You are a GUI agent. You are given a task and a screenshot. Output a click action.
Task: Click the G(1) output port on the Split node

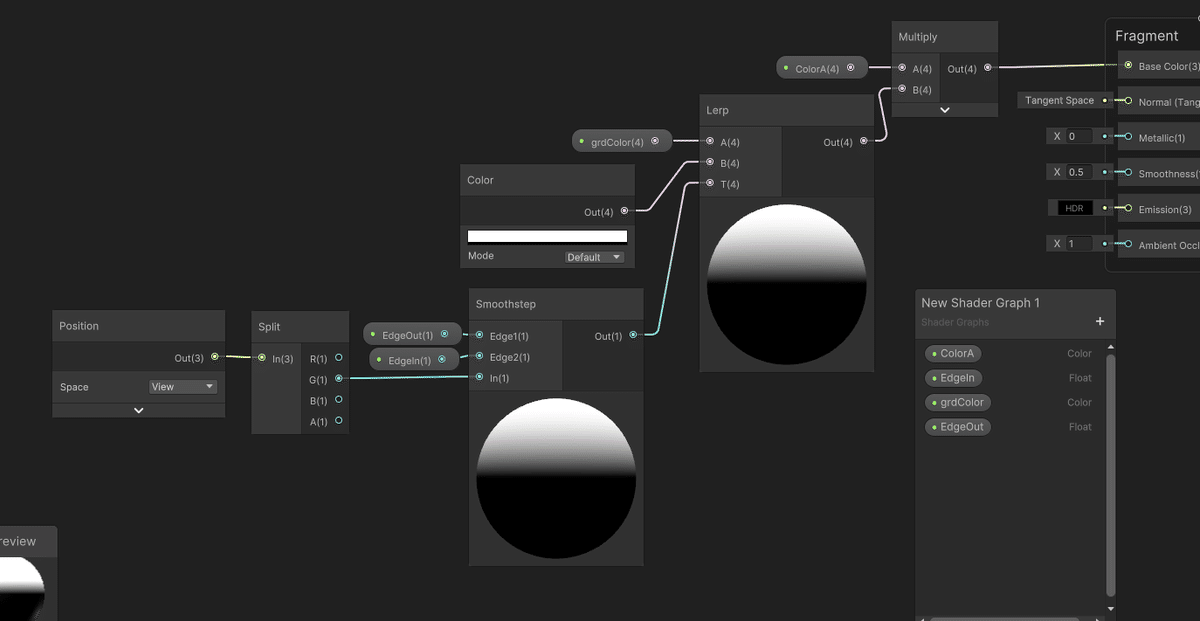[339, 379]
